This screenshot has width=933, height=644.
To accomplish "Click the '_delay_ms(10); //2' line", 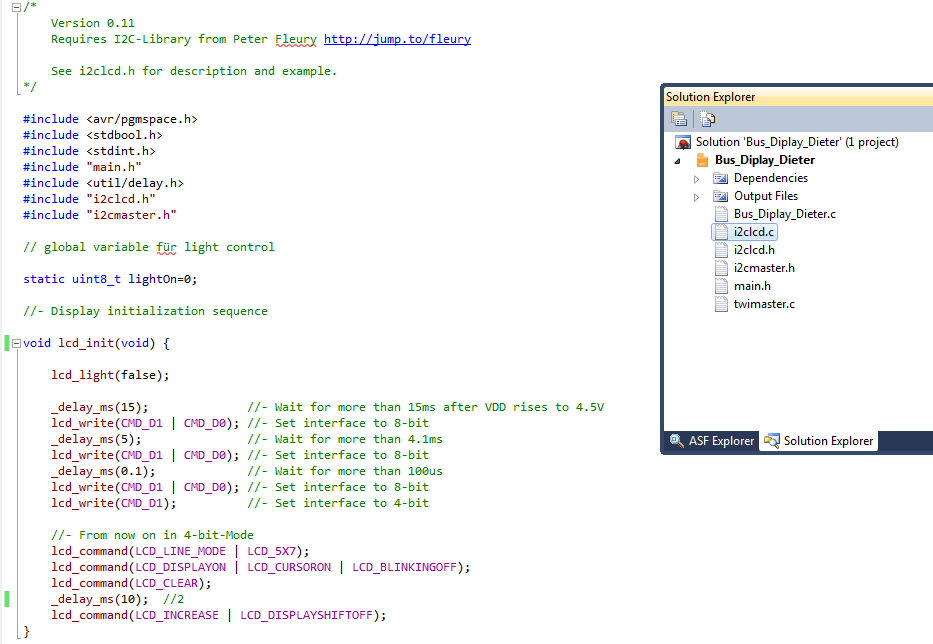I will [117, 600].
